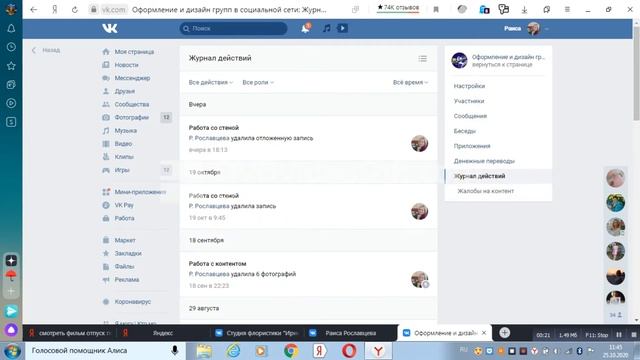
Task: Select 'Жалобы на контент' in the group menu
Action: point(485,191)
